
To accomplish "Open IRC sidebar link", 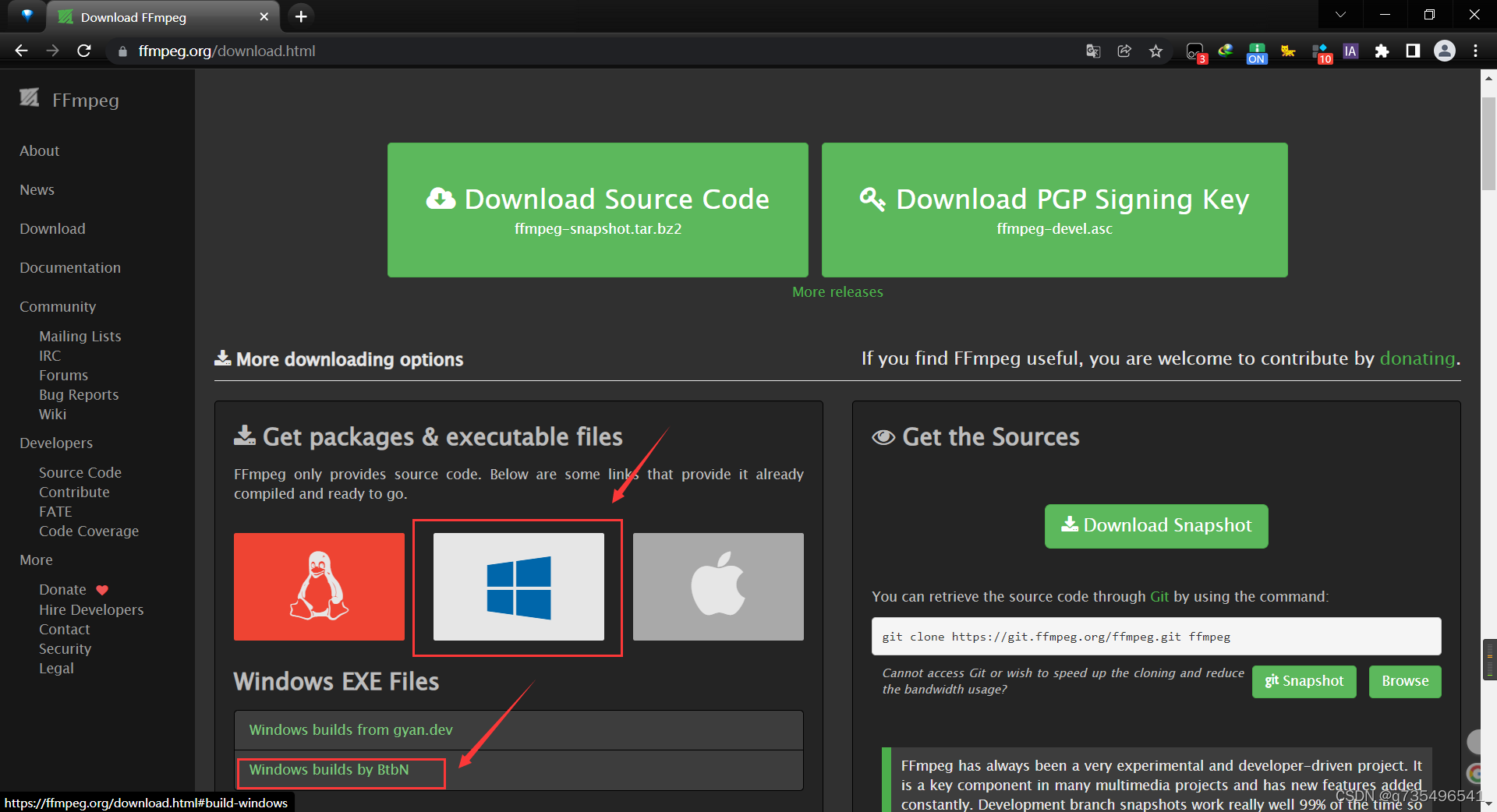I will tap(50, 356).
